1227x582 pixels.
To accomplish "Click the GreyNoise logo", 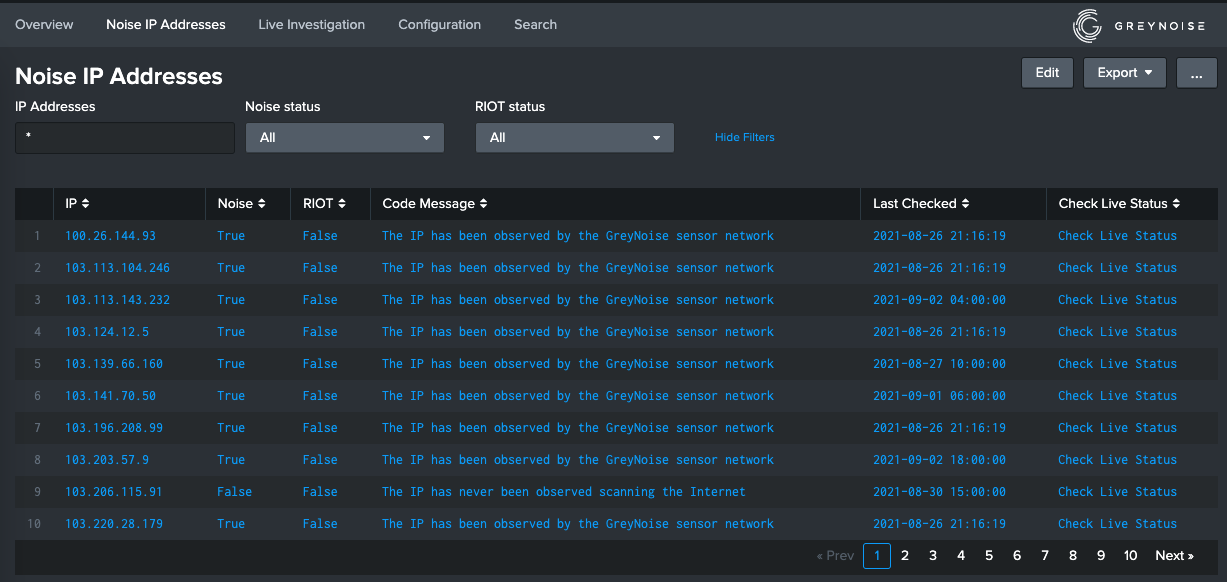I will point(1139,26).
